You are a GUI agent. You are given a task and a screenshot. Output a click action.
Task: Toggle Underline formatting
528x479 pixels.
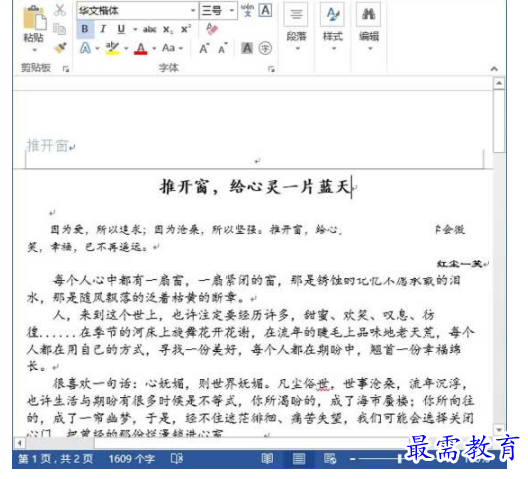click(x=121, y=29)
